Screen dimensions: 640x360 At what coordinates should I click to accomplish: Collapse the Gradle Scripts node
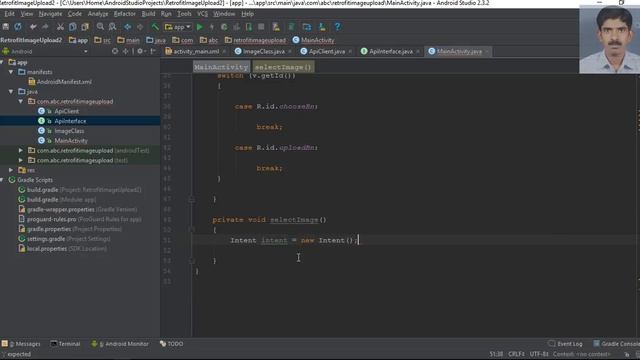pos(2,180)
